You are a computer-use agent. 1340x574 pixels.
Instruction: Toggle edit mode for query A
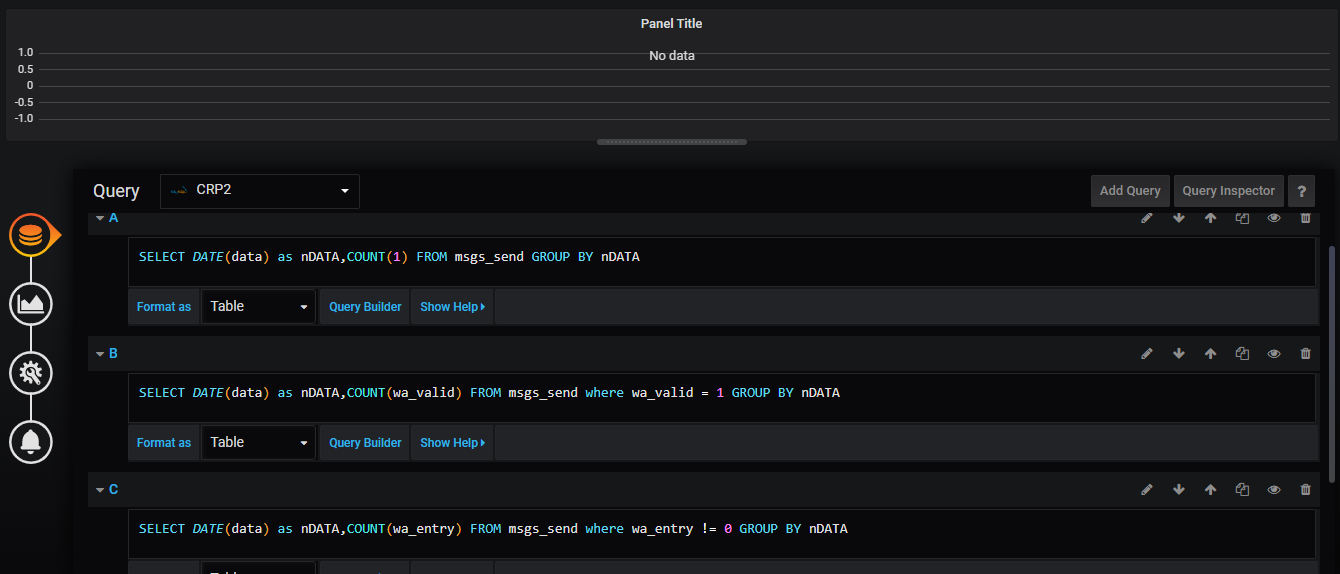pyautogui.click(x=1147, y=217)
